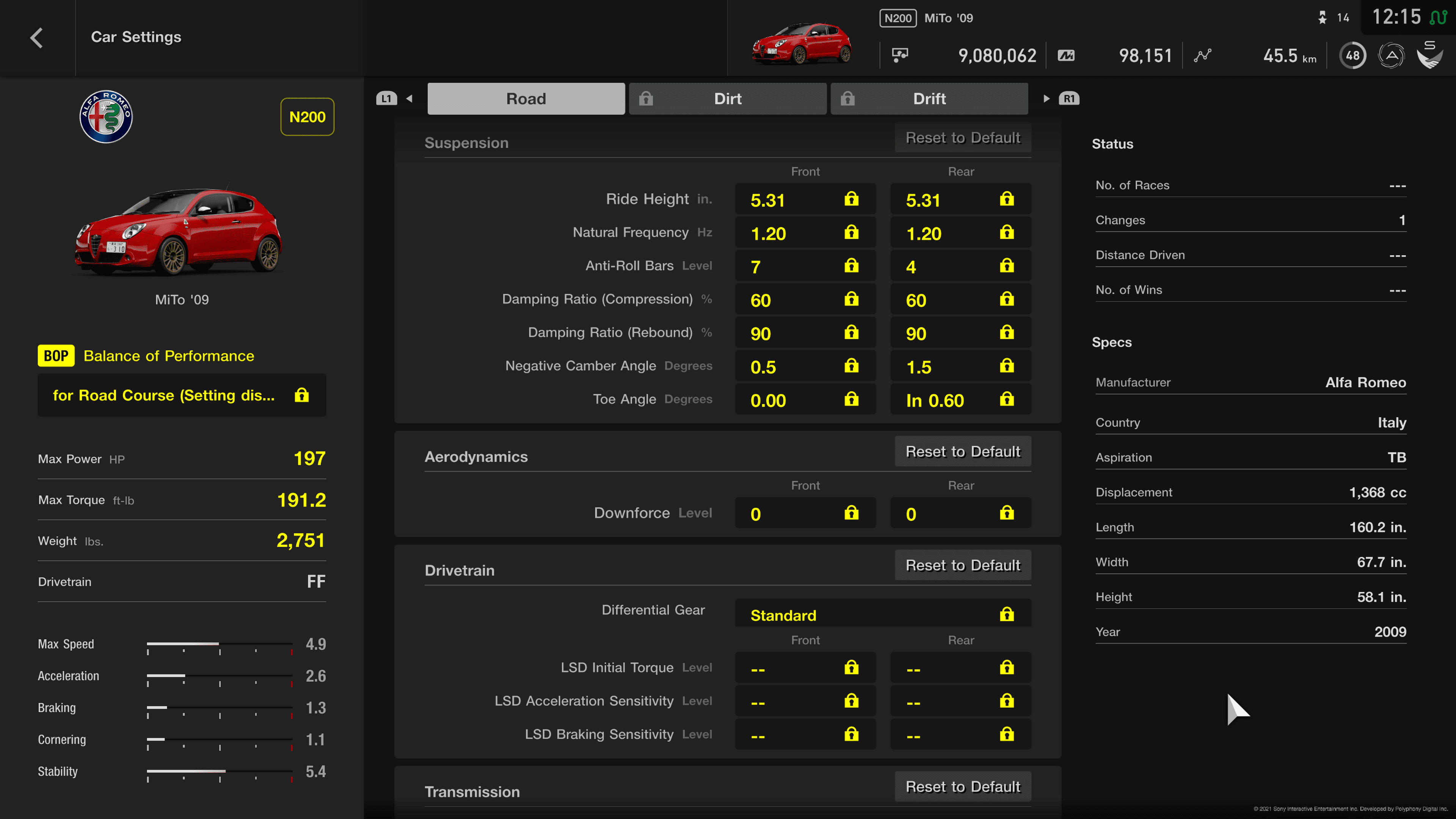Reset Transmission to Default

(963, 786)
